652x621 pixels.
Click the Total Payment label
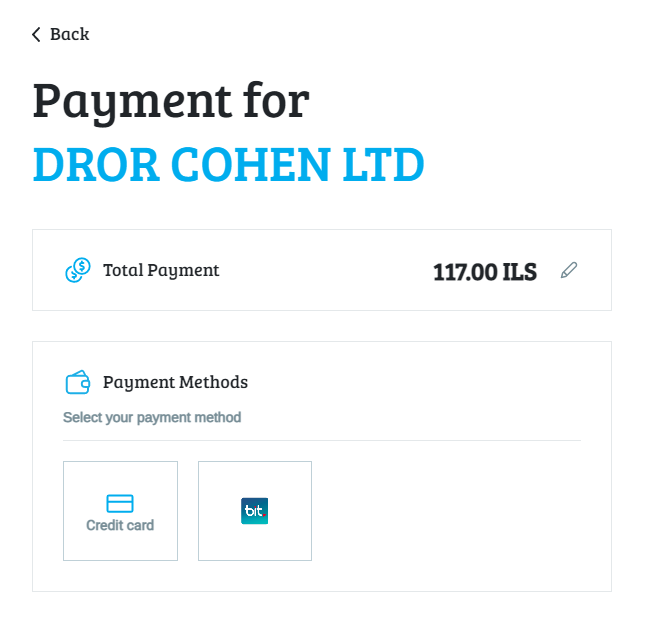click(x=161, y=270)
